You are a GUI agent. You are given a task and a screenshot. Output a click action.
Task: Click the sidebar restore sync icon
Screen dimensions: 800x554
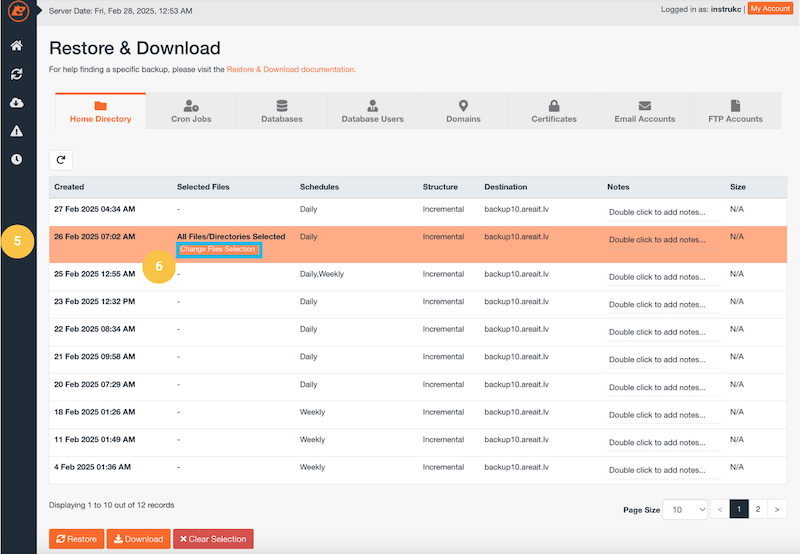pos(17,74)
